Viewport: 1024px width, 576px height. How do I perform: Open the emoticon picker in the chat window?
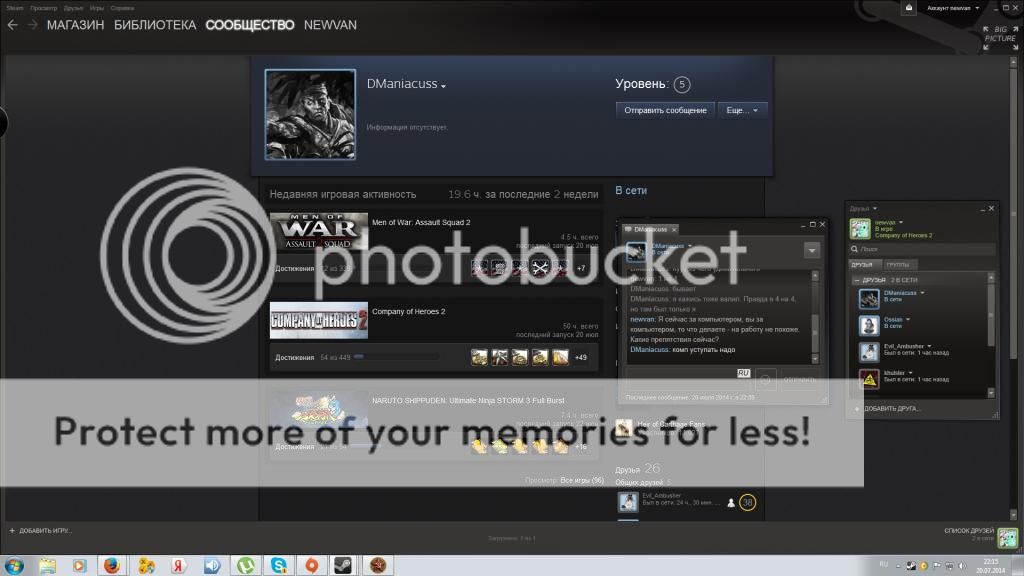(x=765, y=379)
